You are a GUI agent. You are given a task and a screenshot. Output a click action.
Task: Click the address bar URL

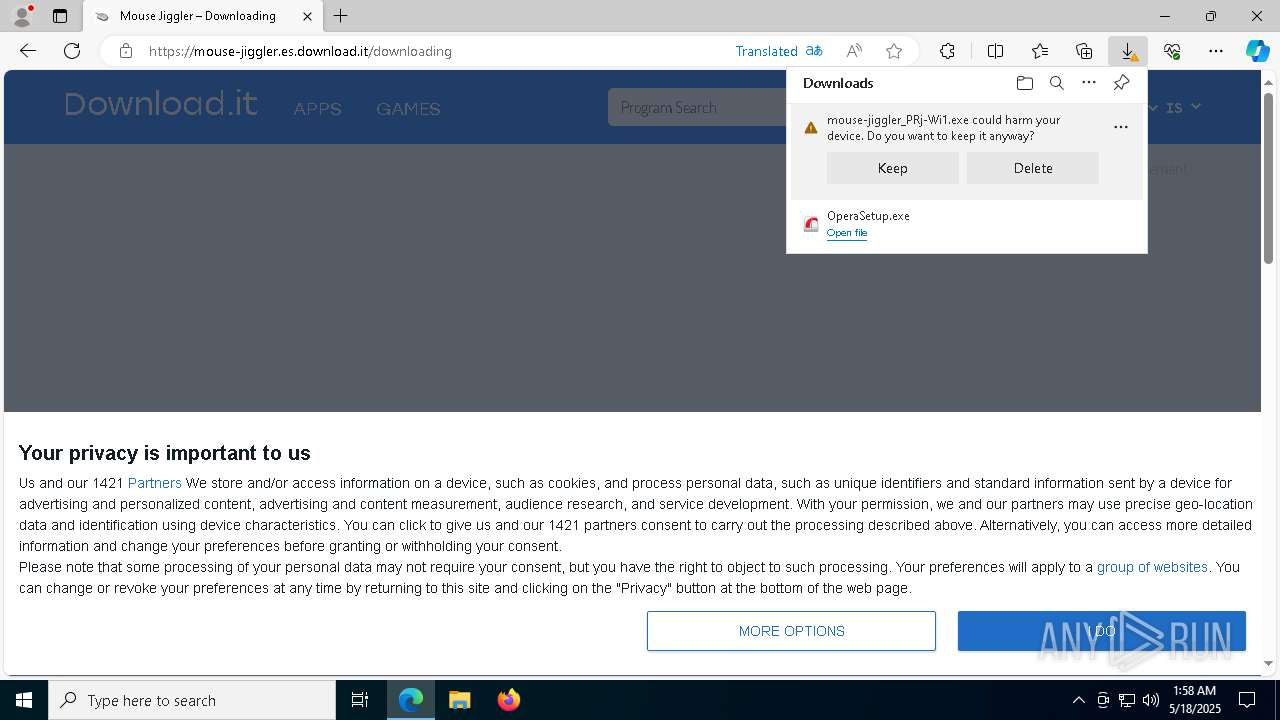tap(300, 51)
